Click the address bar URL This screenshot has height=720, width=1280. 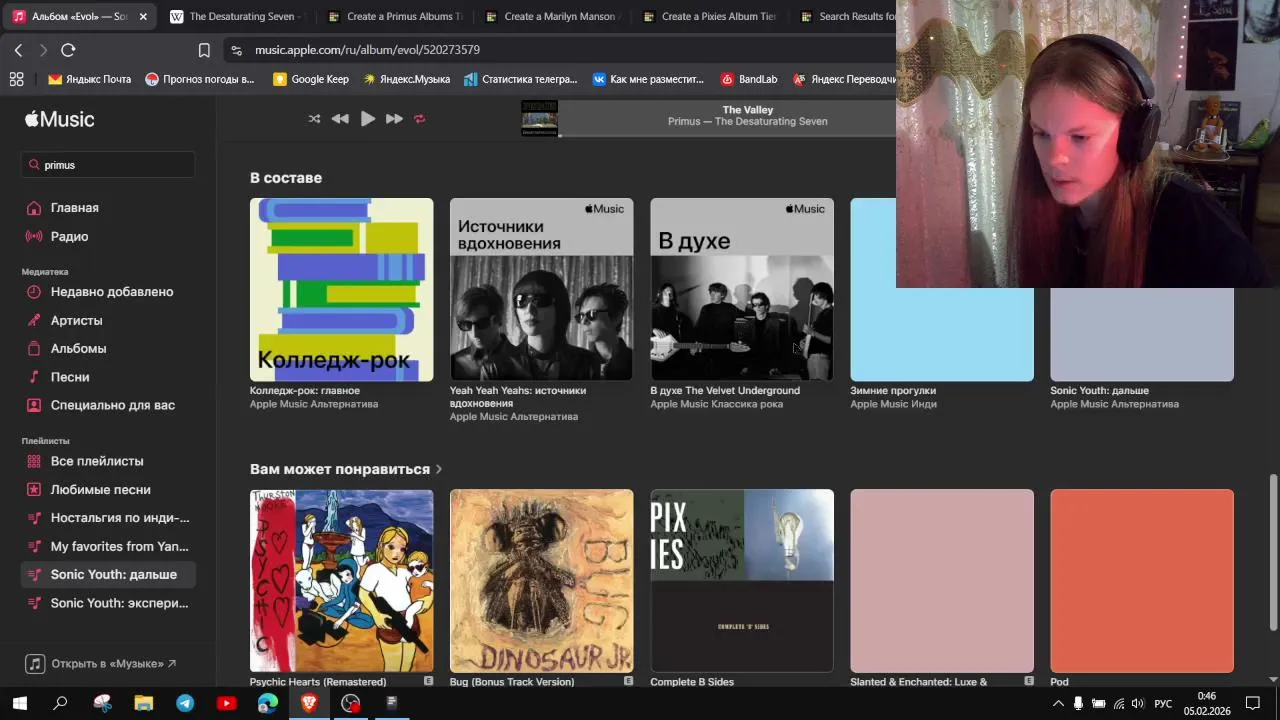(x=367, y=50)
